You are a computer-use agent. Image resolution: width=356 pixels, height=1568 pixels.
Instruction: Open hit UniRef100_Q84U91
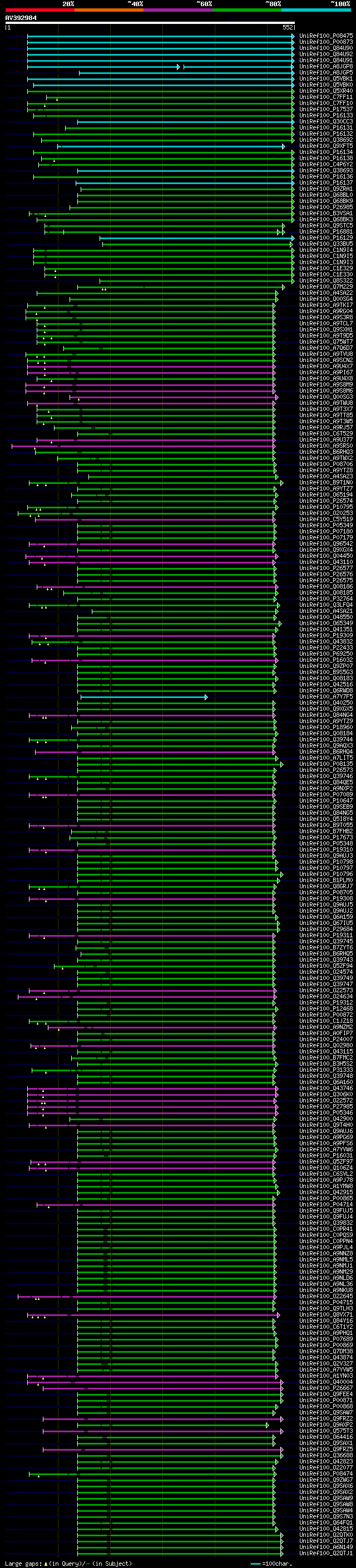[326, 60]
